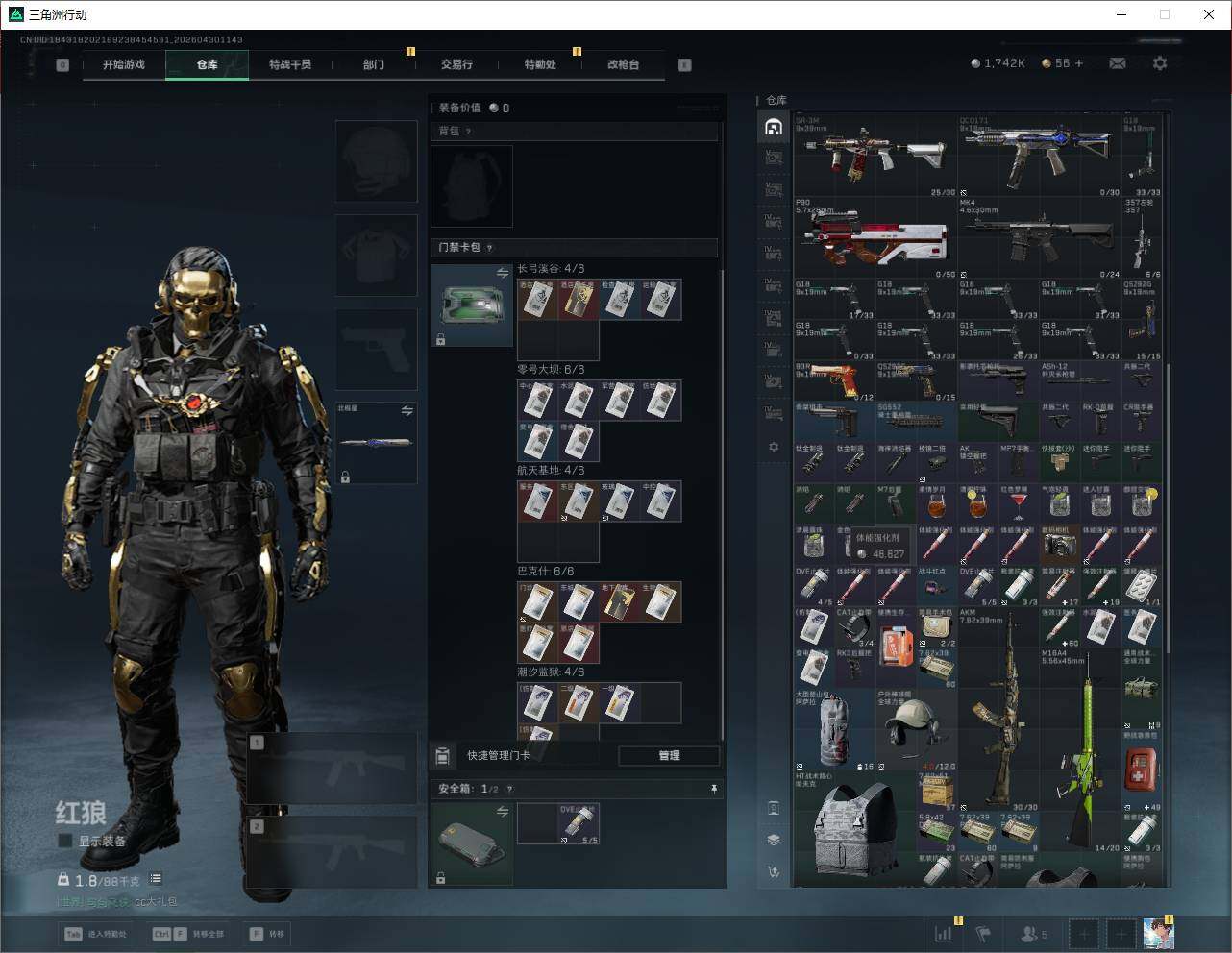Select the MK4 weapon in warehouse
The width and height of the screenshot is (1232, 953).
(x=1040, y=239)
